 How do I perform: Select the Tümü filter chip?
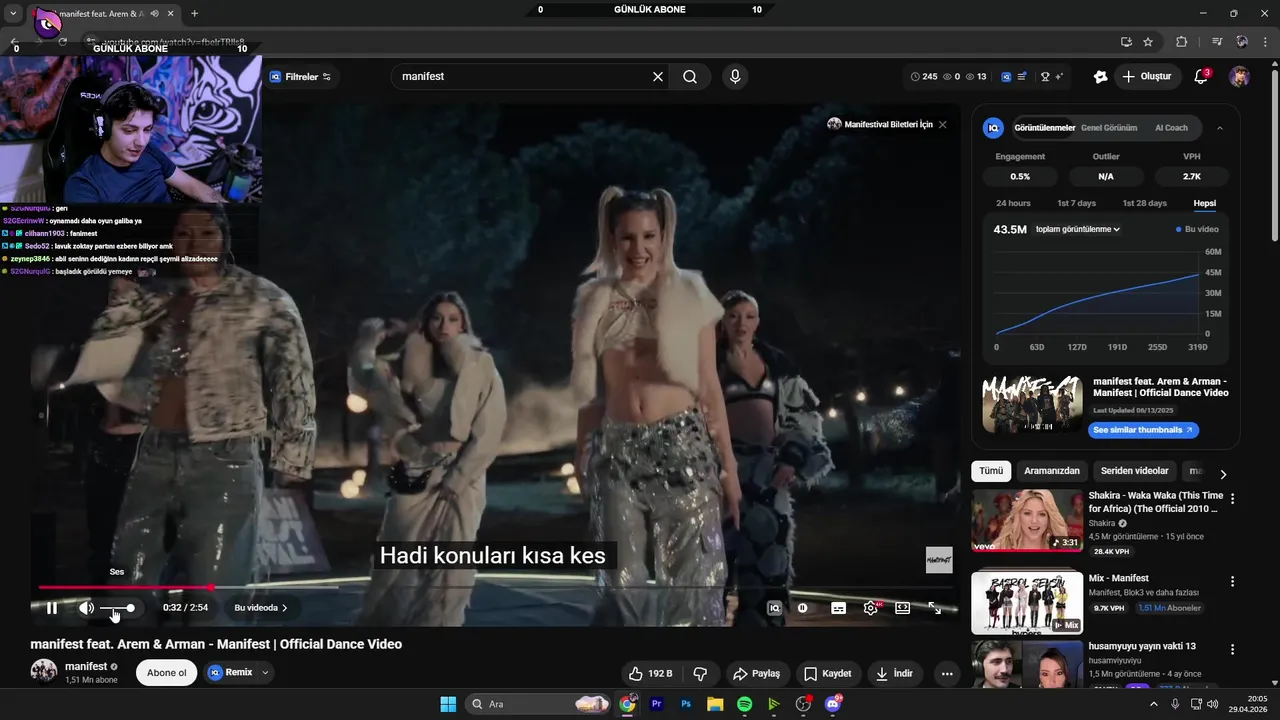(991, 471)
